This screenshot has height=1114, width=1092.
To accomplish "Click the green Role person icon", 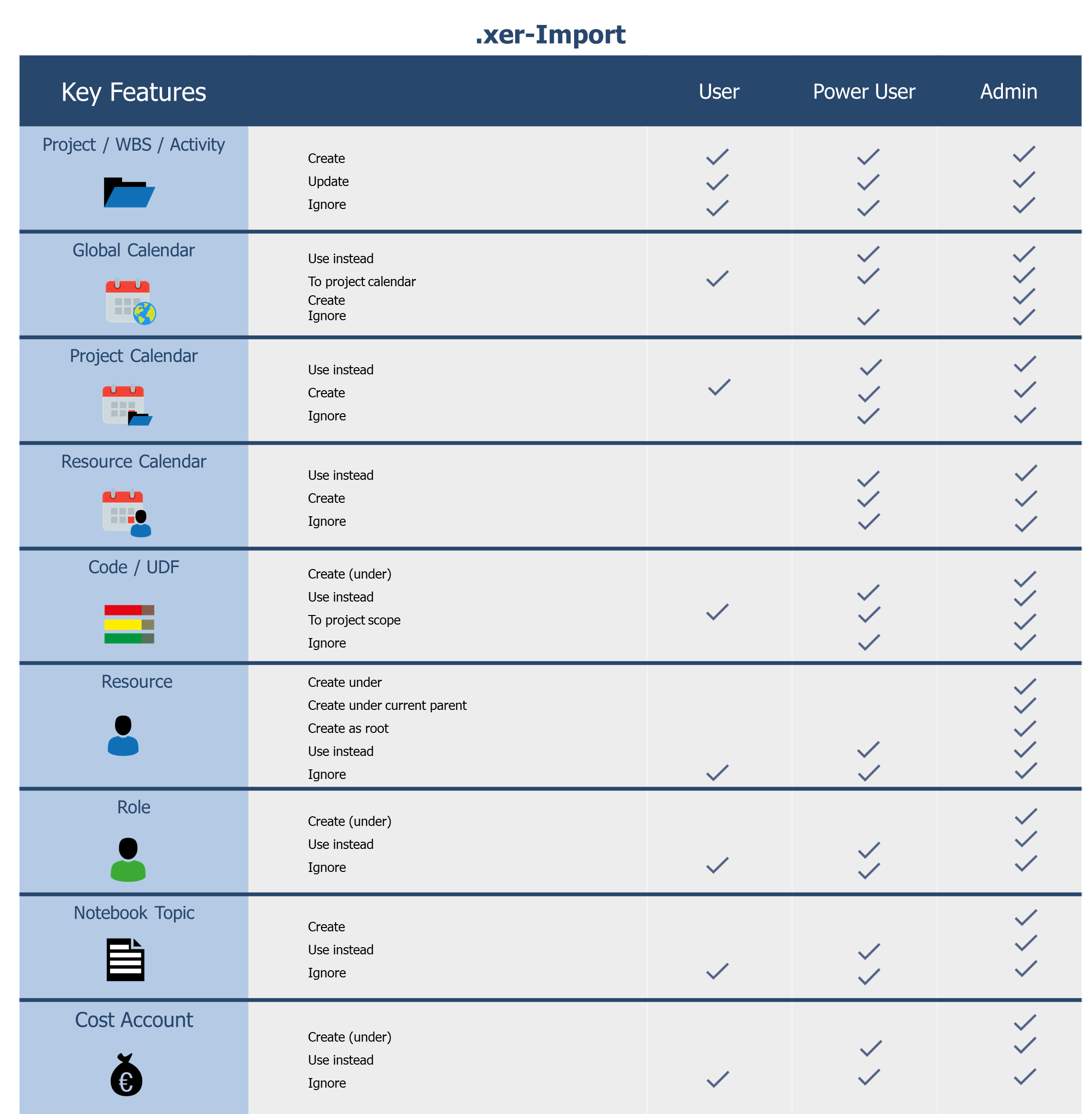I will (x=128, y=859).
